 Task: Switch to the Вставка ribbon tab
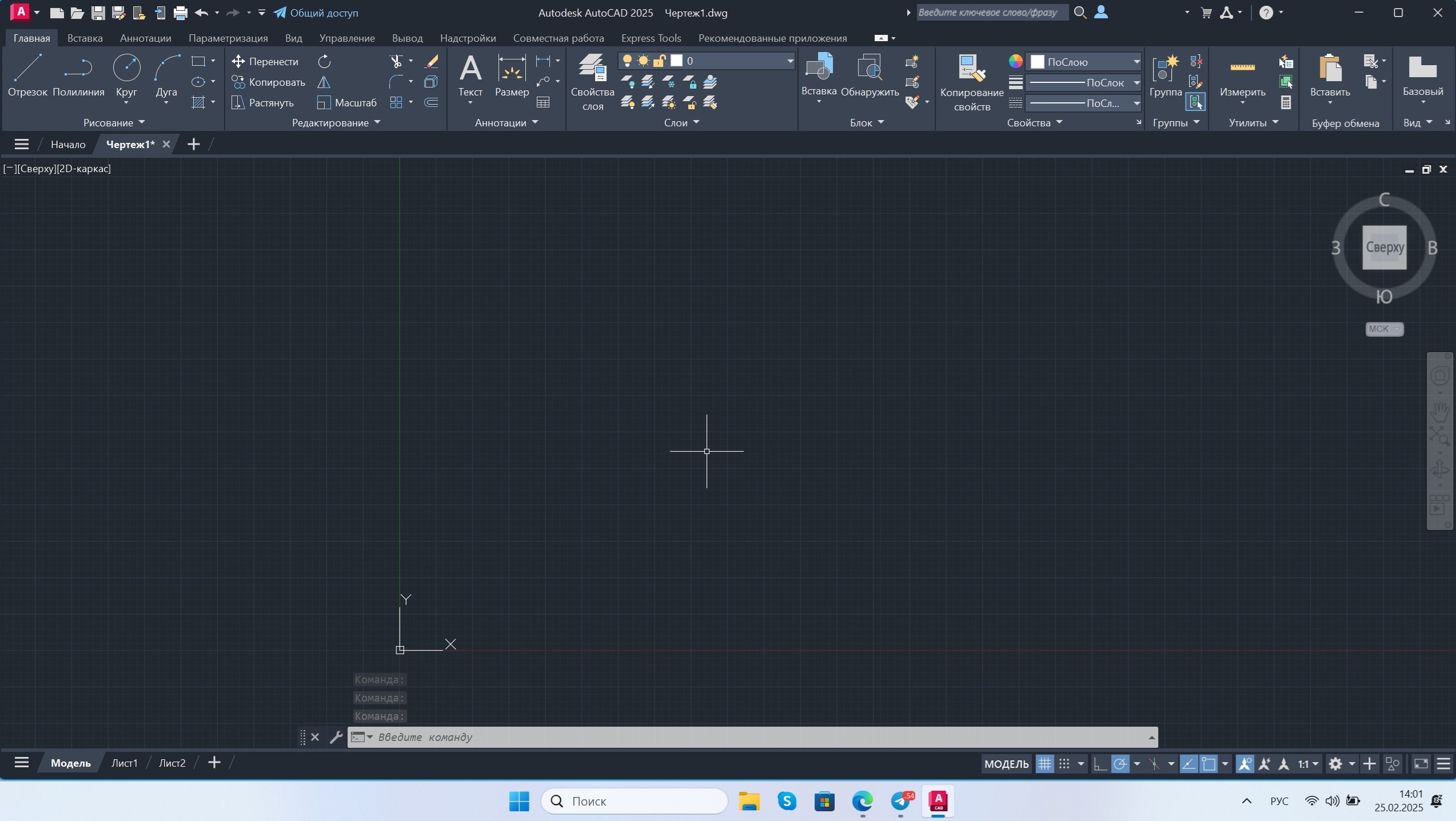point(85,38)
